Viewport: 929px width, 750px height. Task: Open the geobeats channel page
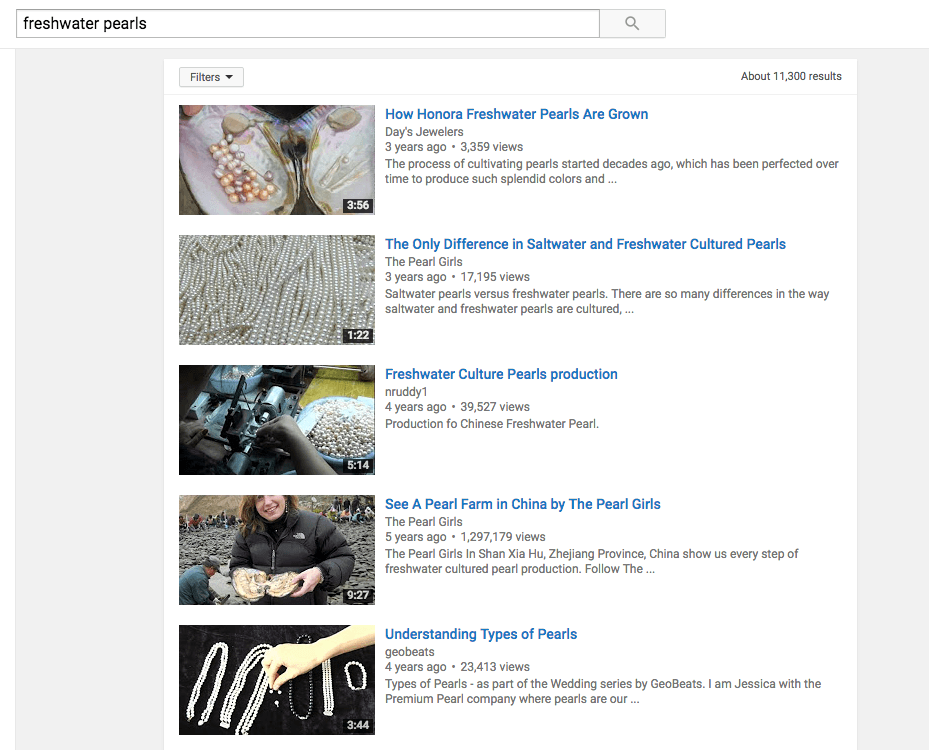click(410, 652)
